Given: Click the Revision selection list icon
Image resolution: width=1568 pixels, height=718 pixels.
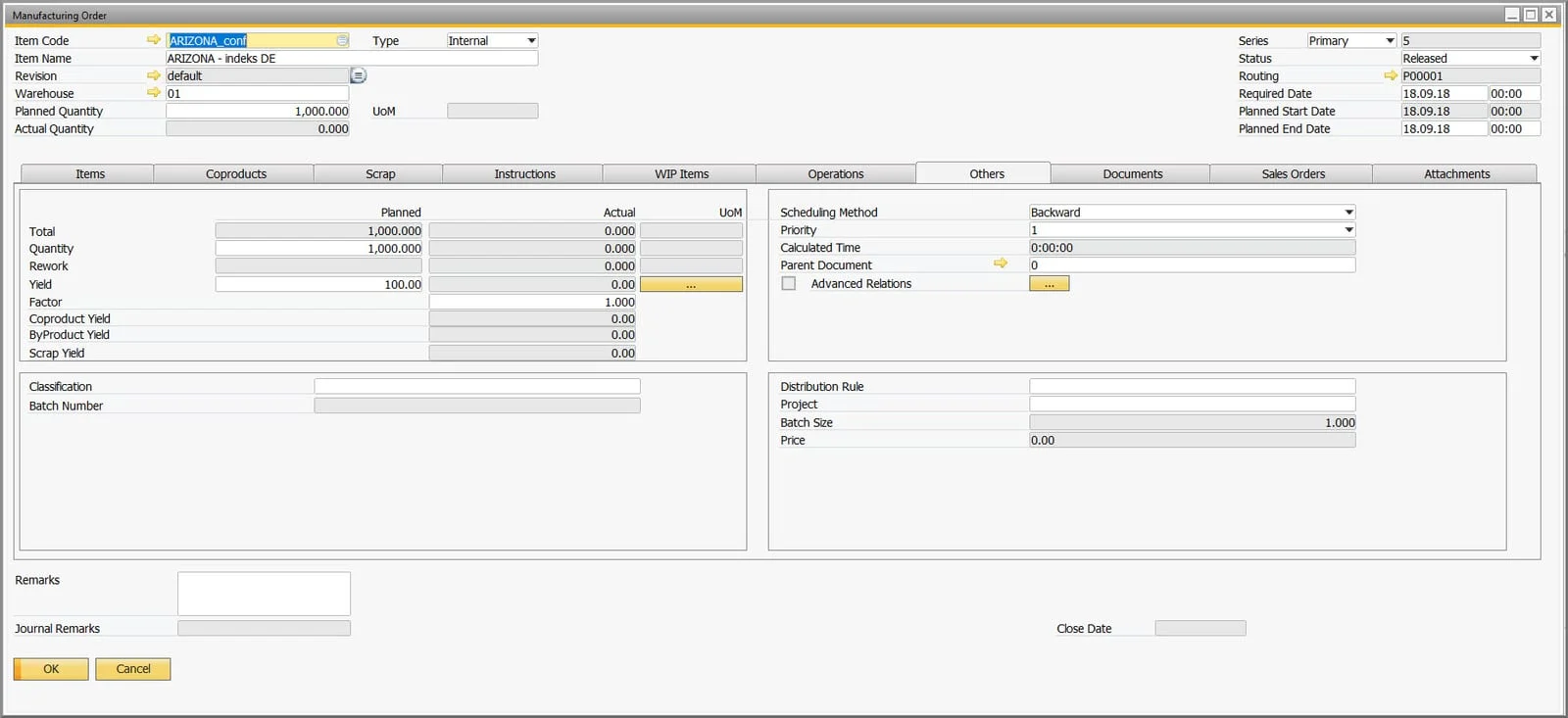Looking at the screenshot, I should click(x=359, y=75).
